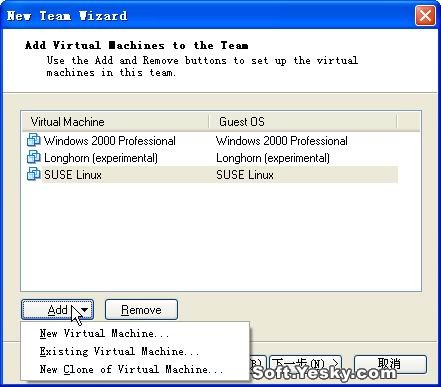
Task: Click empty area of virtual machine list
Action: click(x=221, y=237)
